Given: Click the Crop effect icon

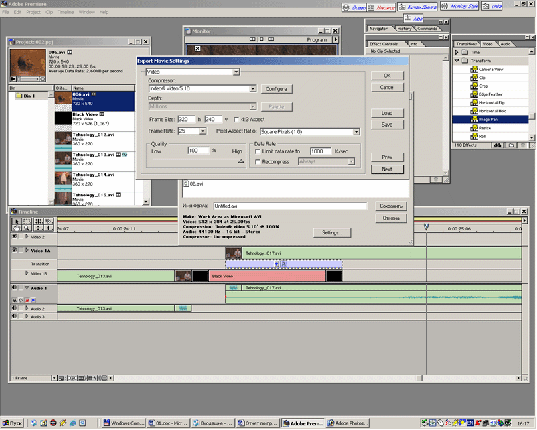Looking at the screenshot, I should pyautogui.click(x=474, y=86).
